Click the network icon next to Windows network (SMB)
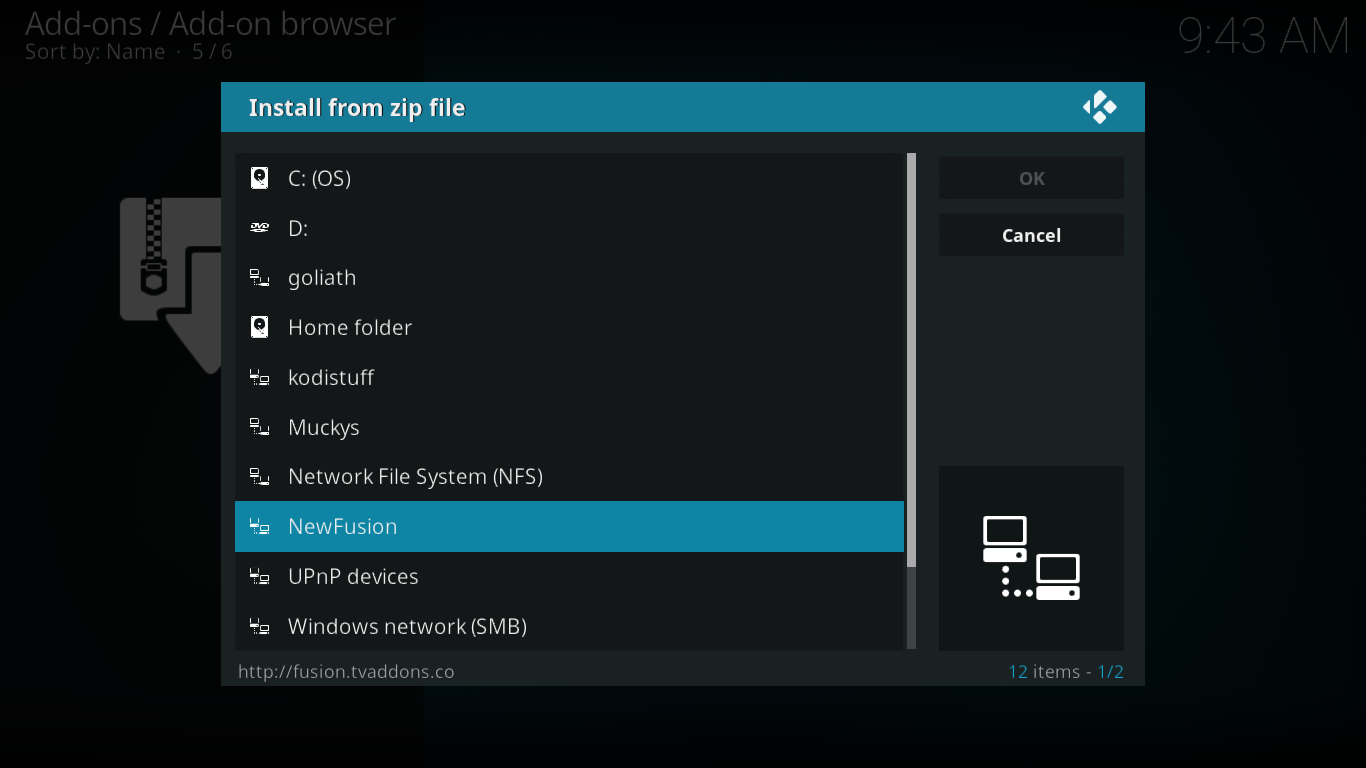The width and height of the screenshot is (1366, 768). (x=260, y=626)
